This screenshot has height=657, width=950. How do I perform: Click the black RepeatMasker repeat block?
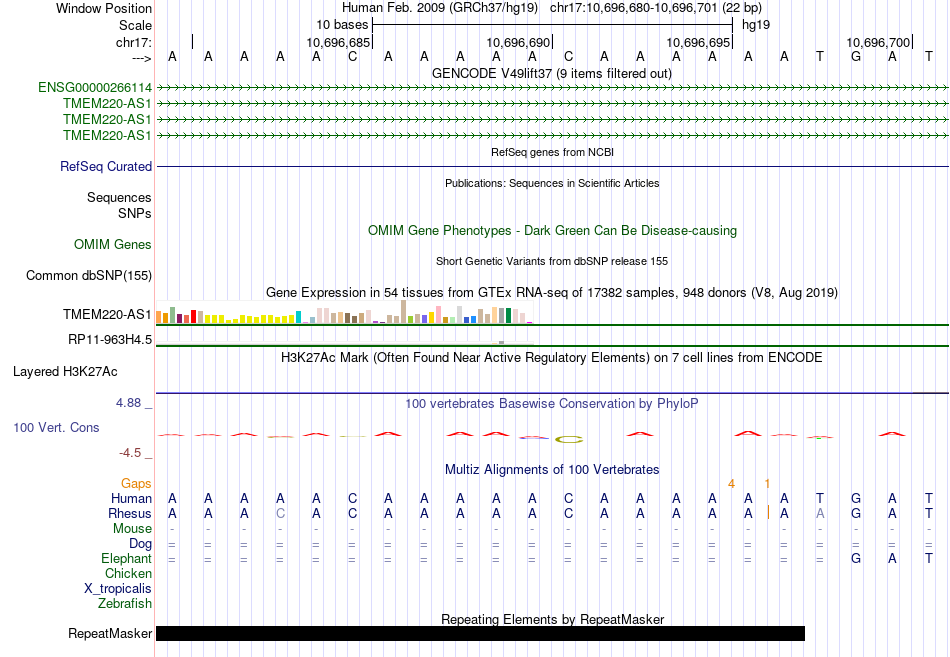480,633
